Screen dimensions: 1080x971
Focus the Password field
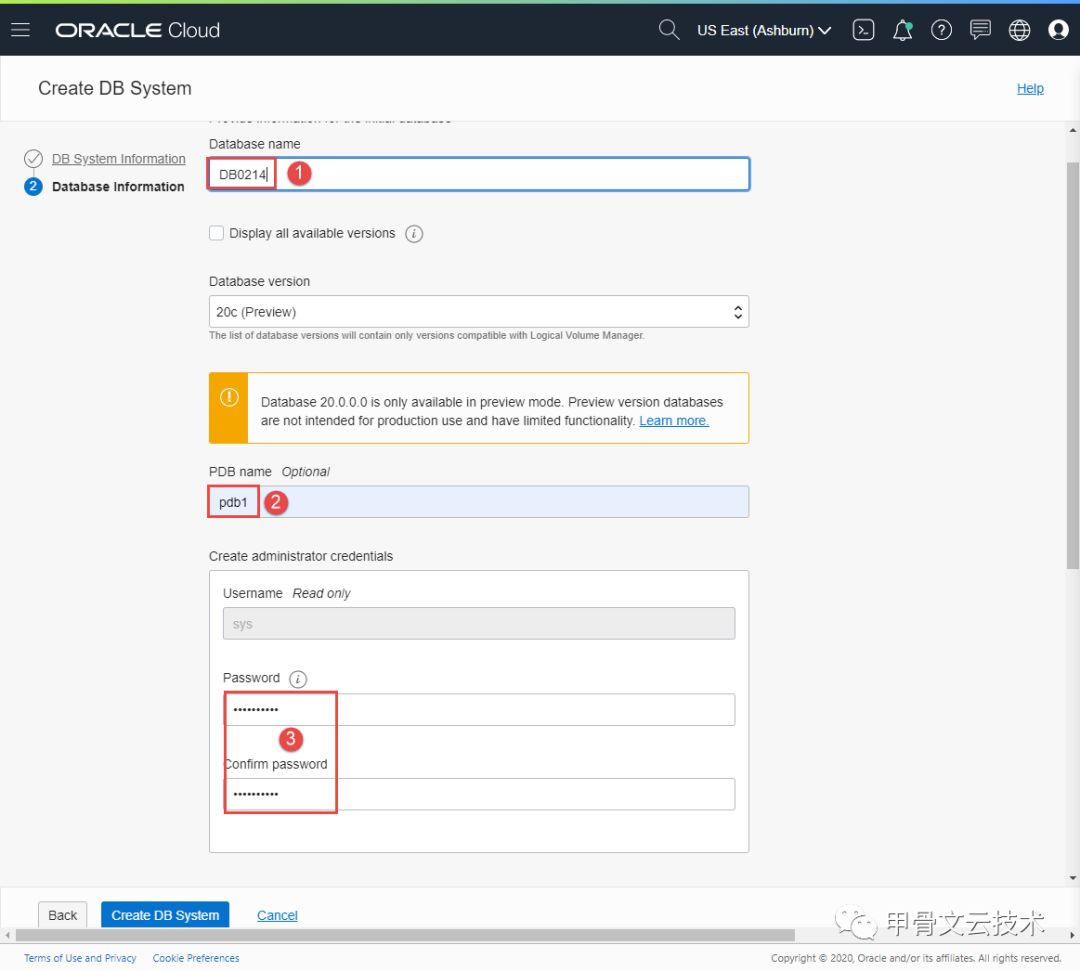(479, 709)
